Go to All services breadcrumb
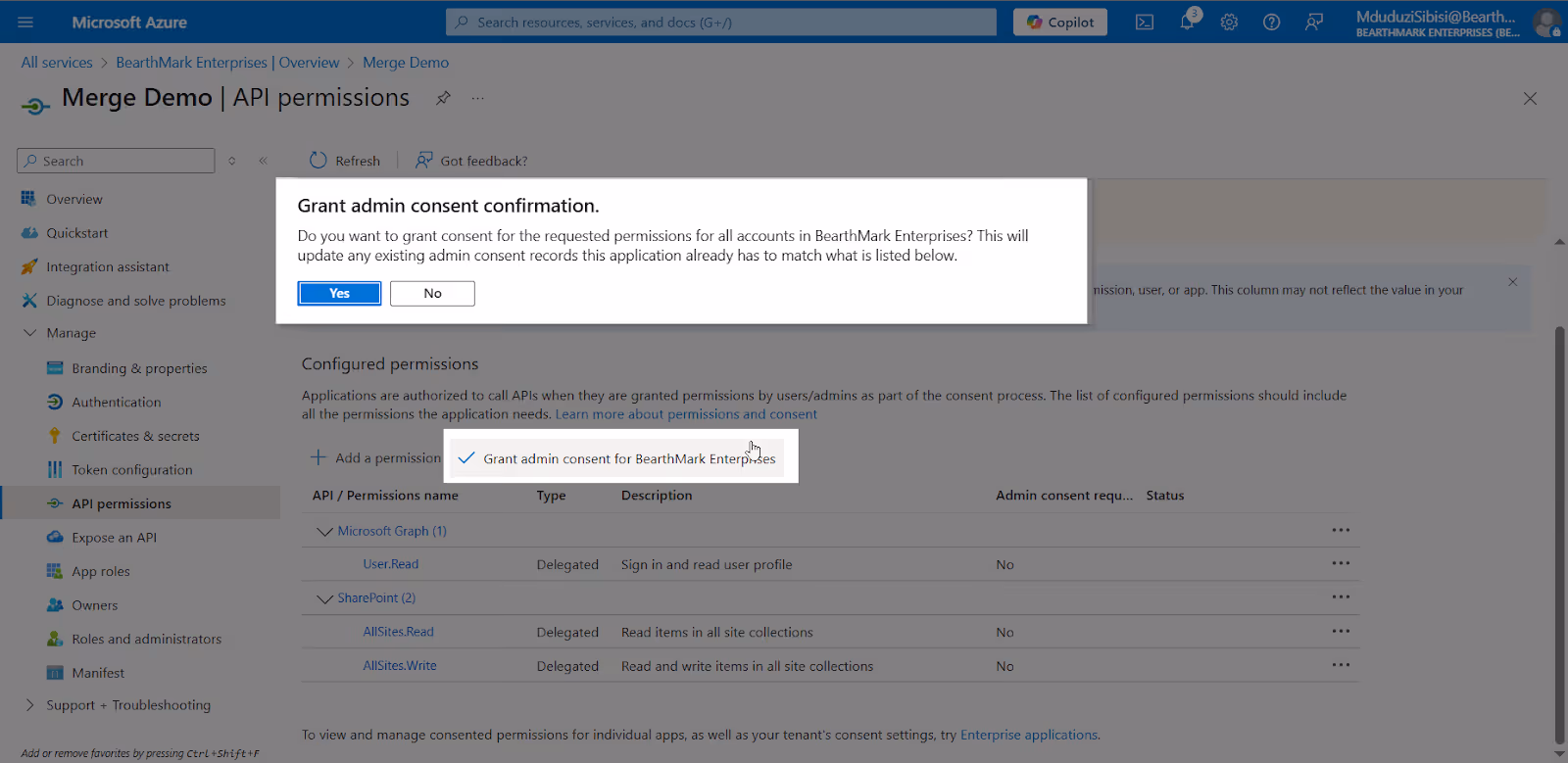Image resolution: width=1568 pixels, height=763 pixels. [57, 63]
